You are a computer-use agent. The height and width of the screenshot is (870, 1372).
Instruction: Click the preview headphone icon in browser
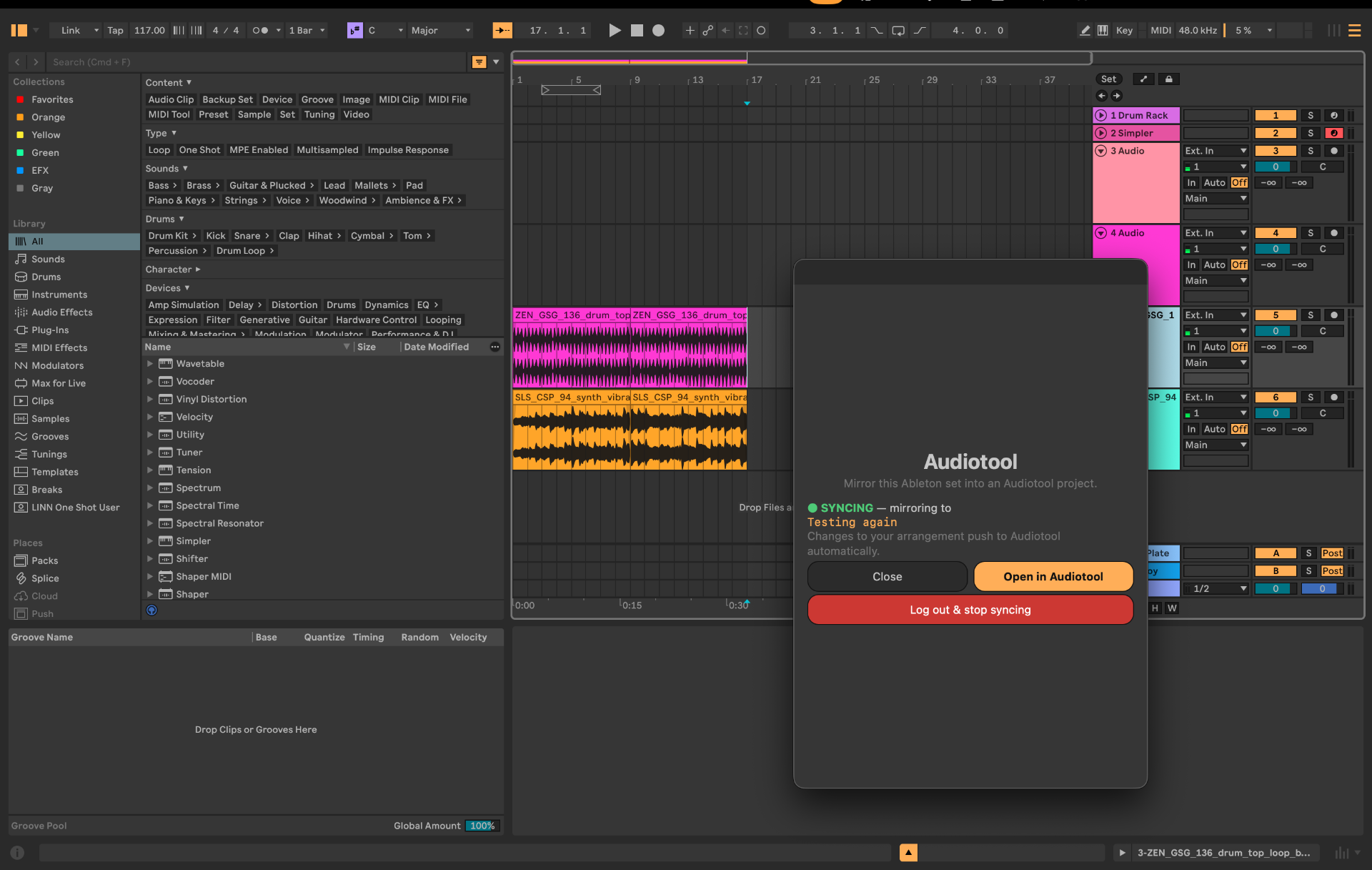(x=151, y=610)
